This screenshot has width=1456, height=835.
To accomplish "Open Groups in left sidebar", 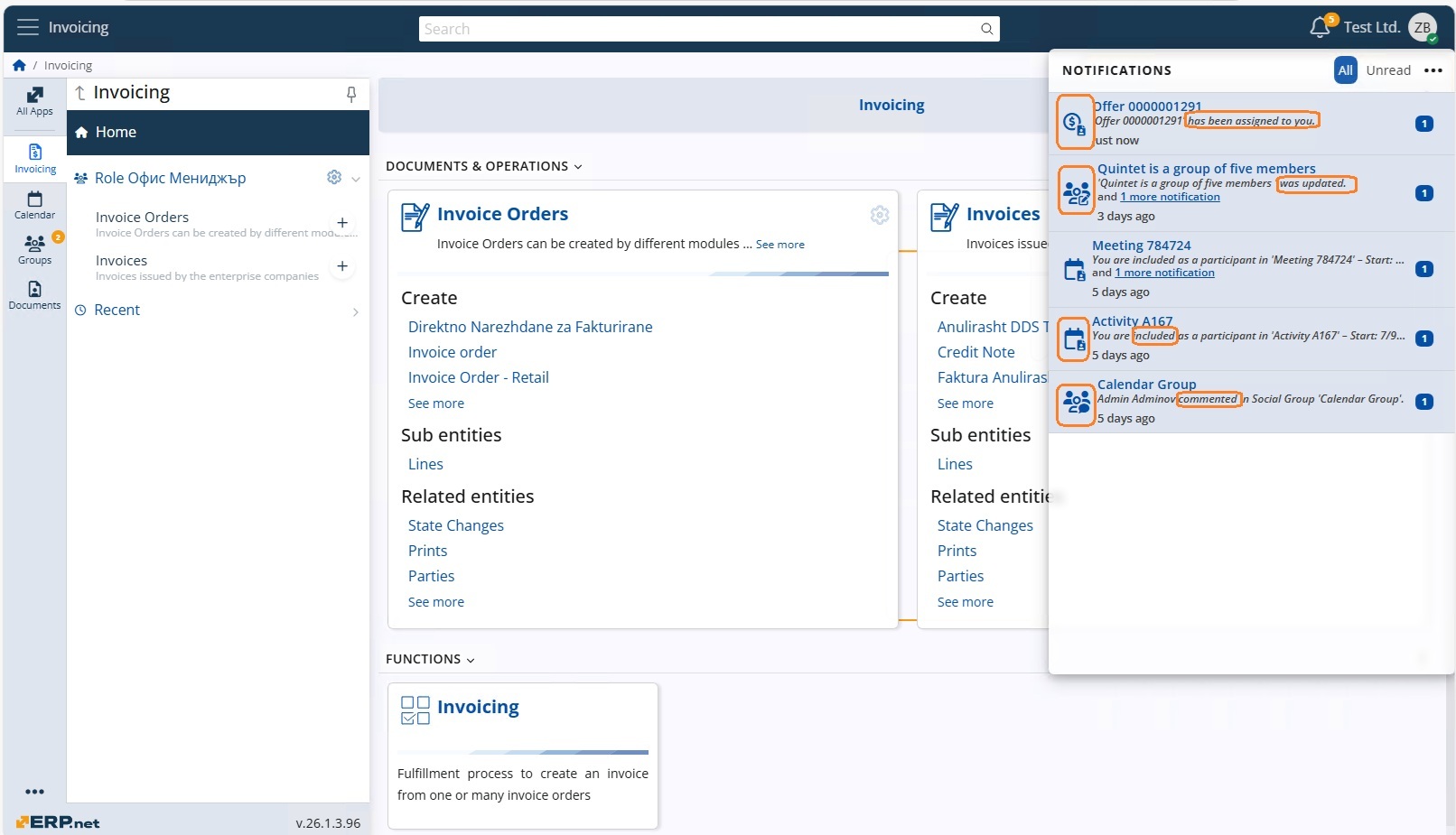I will (34, 250).
